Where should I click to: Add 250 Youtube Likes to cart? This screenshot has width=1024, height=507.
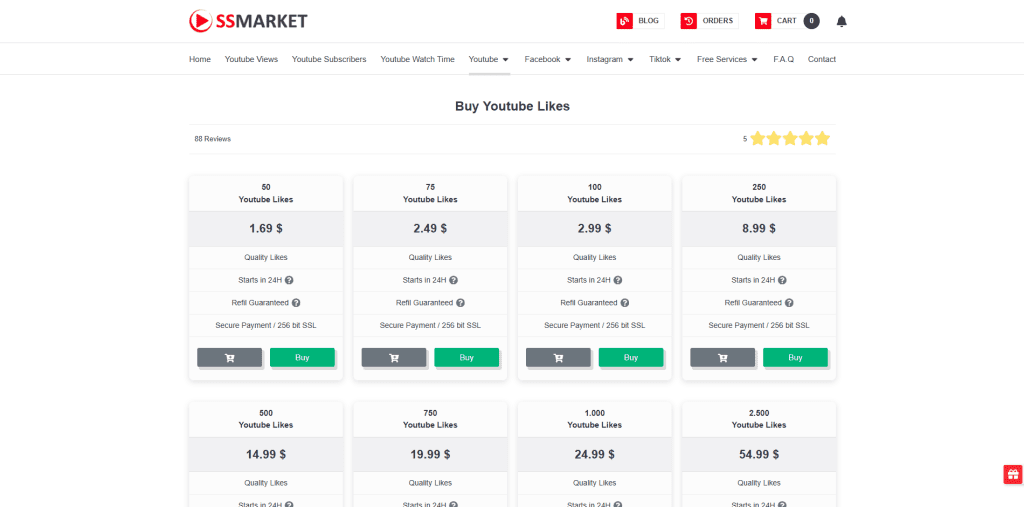point(722,357)
